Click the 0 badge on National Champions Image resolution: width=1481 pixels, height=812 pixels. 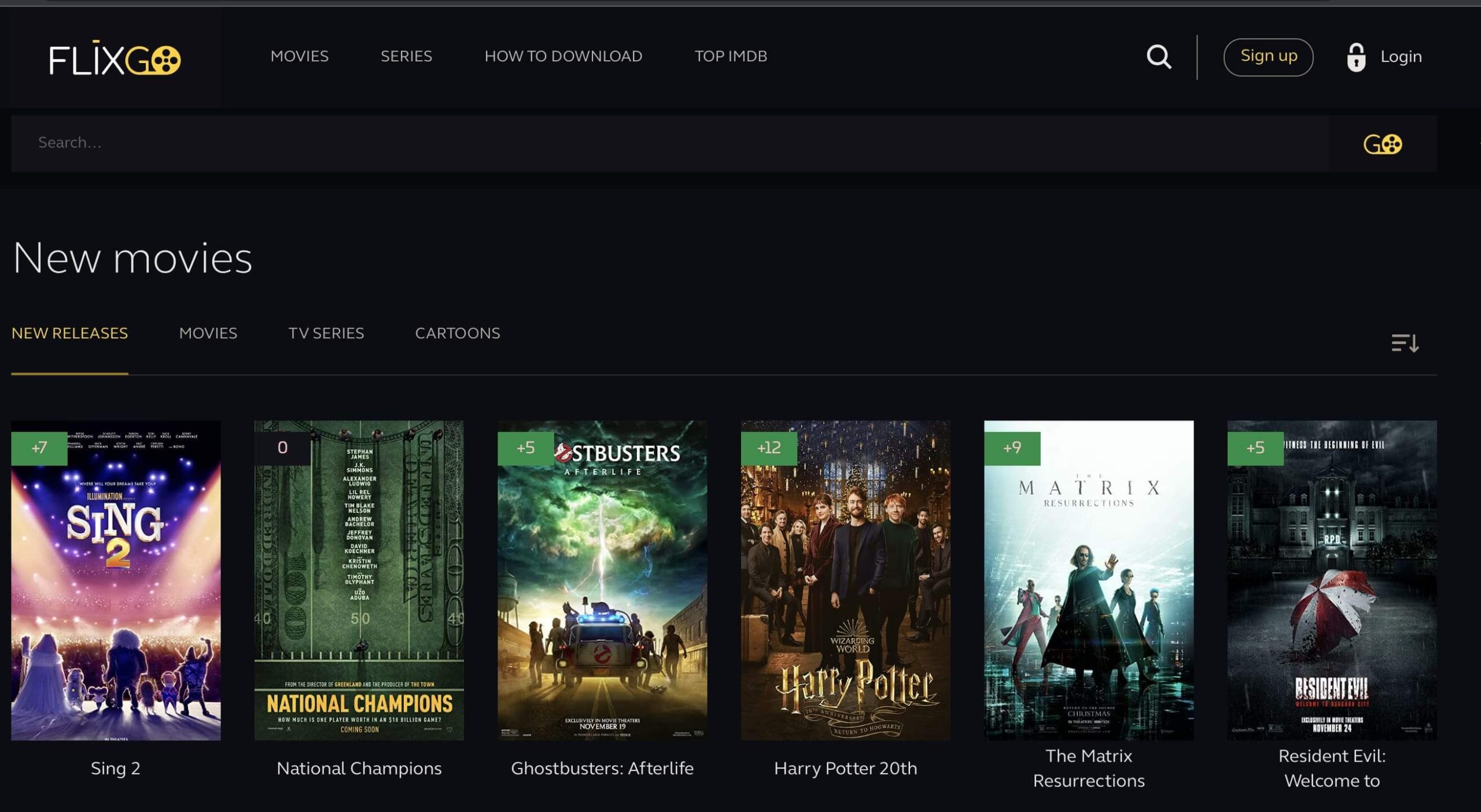pyautogui.click(x=282, y=448)
